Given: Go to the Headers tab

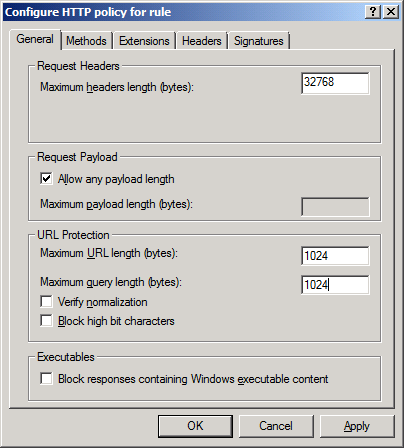Looking at the screenshot, I should 202,41.
